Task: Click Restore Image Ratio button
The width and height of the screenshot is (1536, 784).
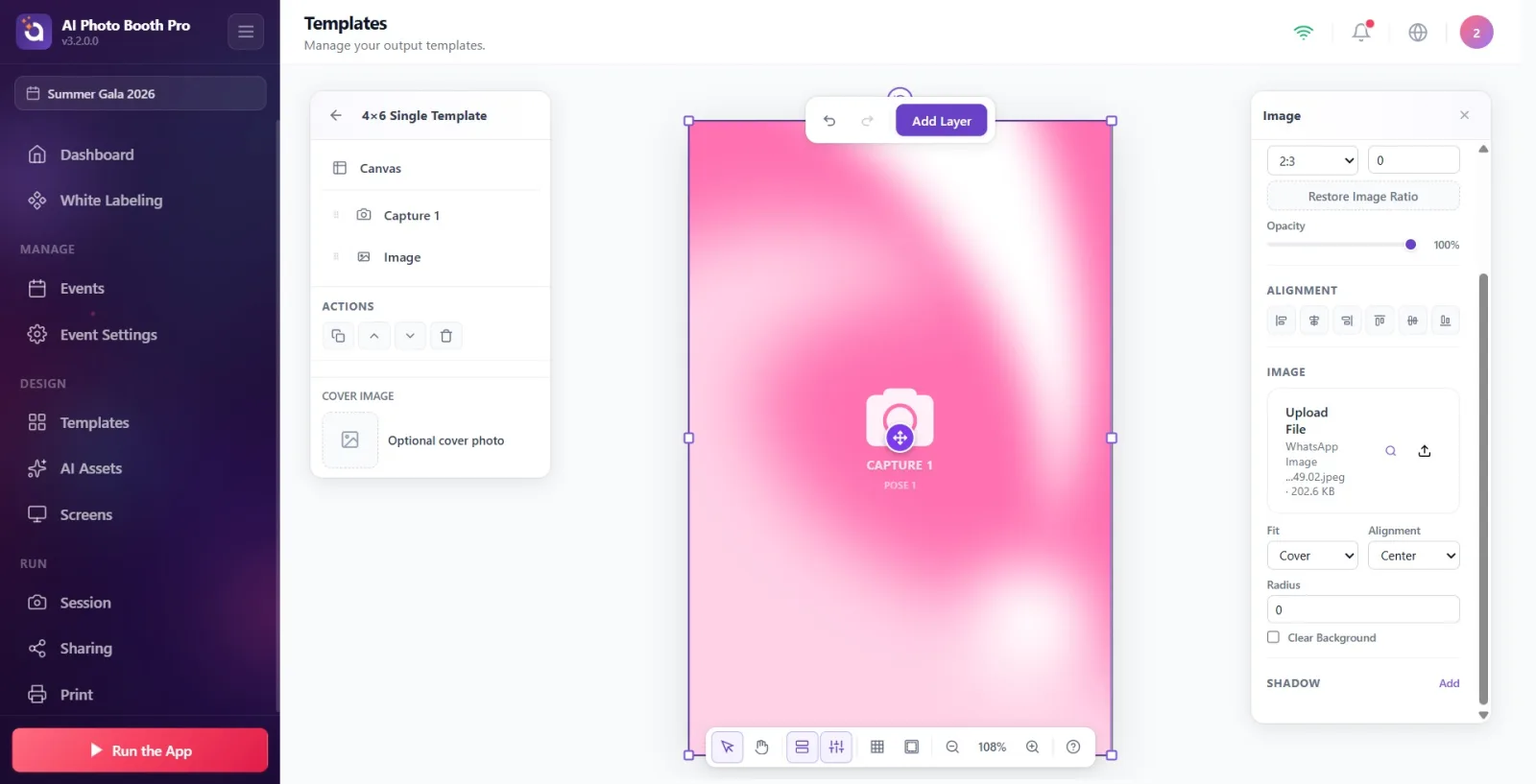Action: point(1363,196)
